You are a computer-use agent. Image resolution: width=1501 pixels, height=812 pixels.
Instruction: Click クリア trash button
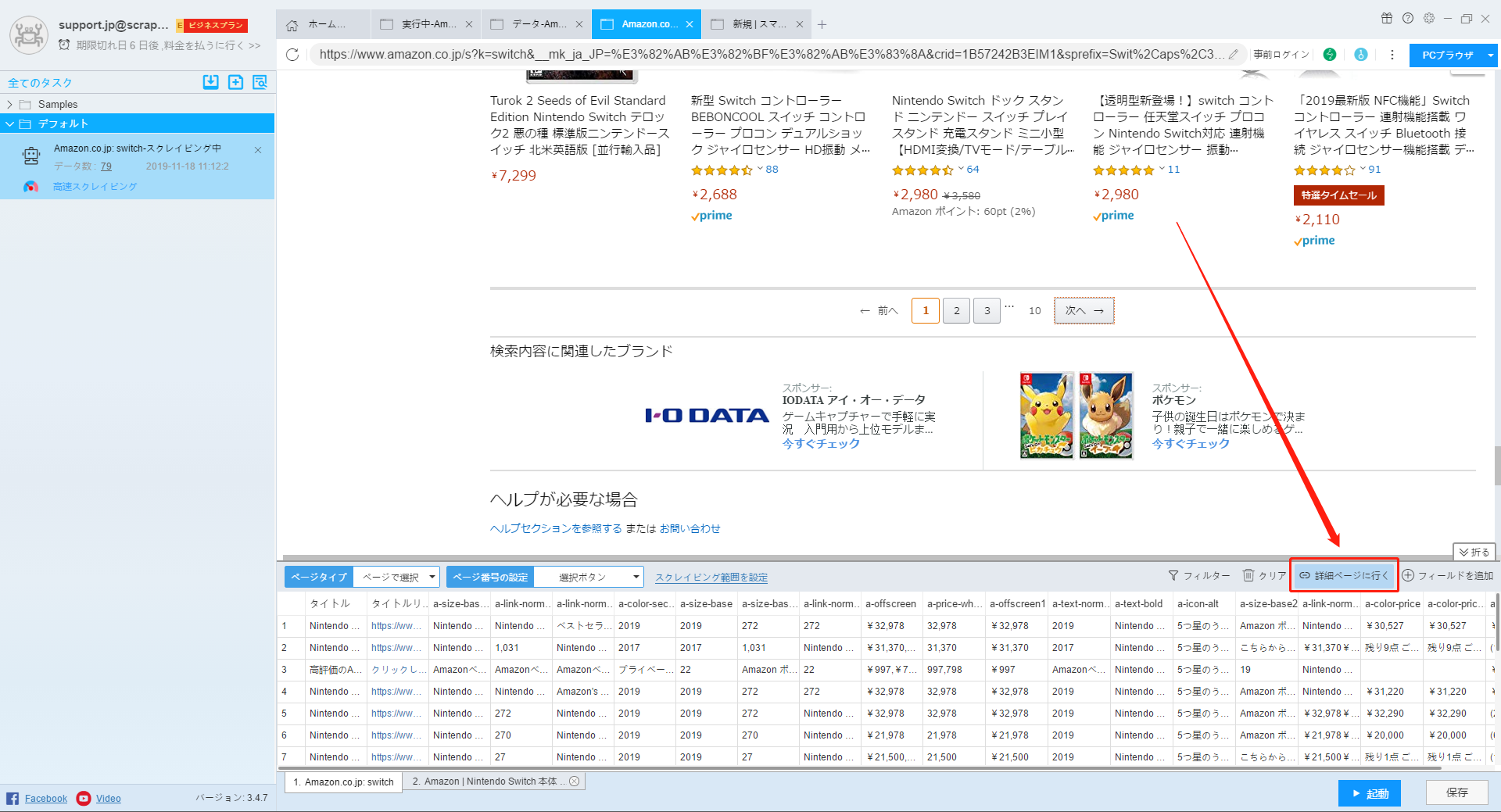coord(1264,576)
